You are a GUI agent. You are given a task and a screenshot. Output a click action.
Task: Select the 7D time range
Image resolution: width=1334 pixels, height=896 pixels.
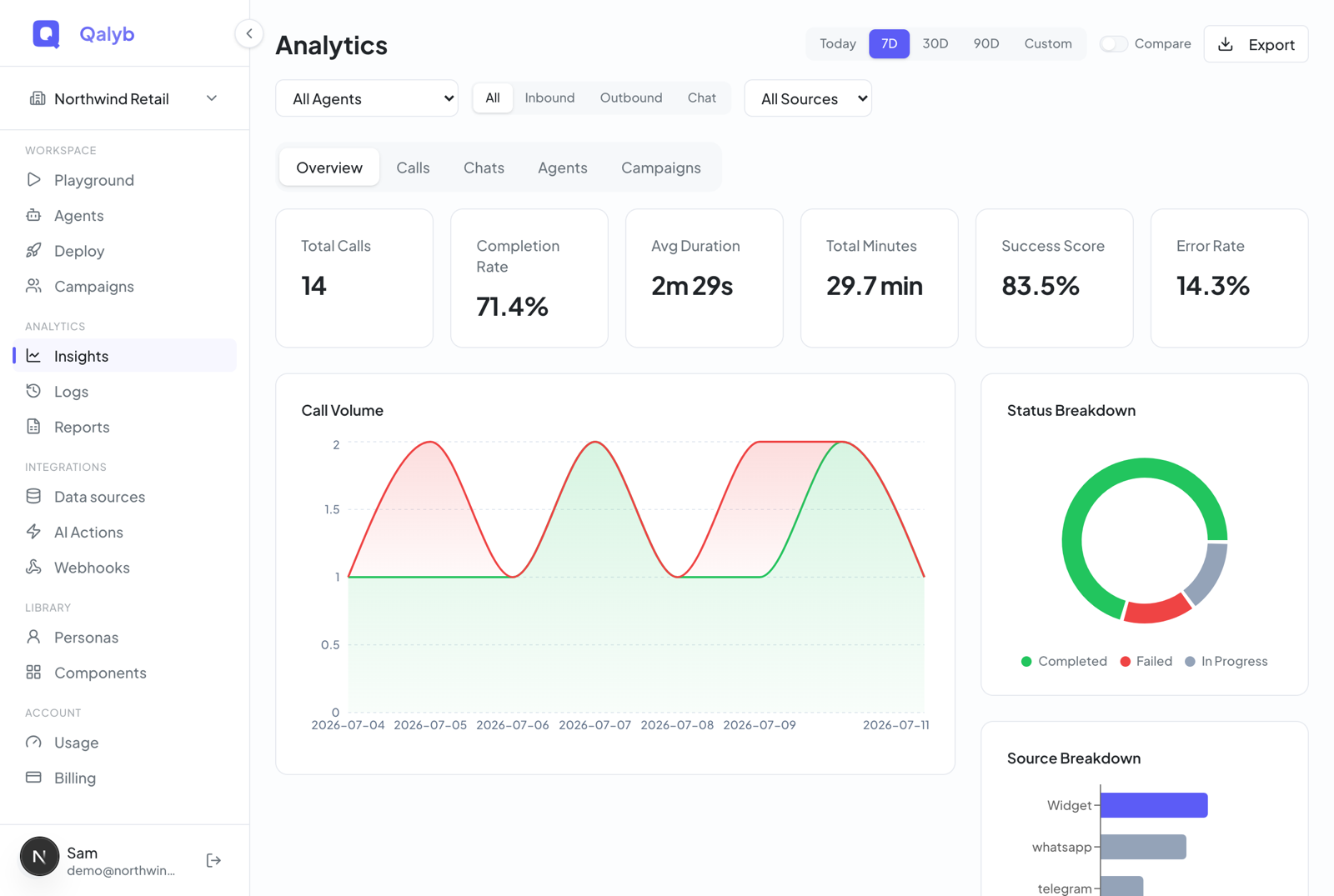890,43
